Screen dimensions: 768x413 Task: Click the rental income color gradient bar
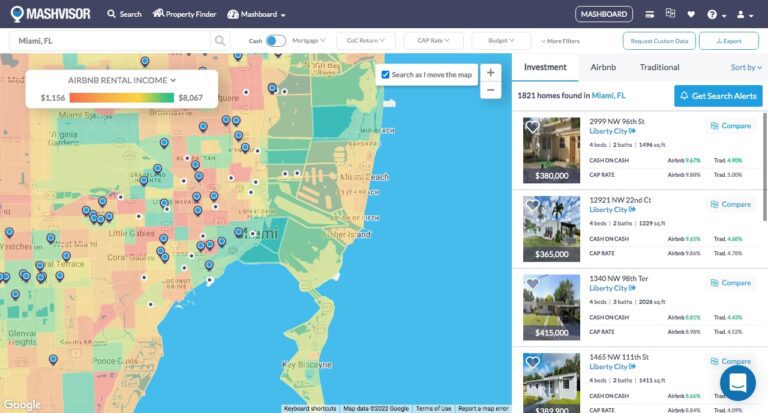coord(121,98)
